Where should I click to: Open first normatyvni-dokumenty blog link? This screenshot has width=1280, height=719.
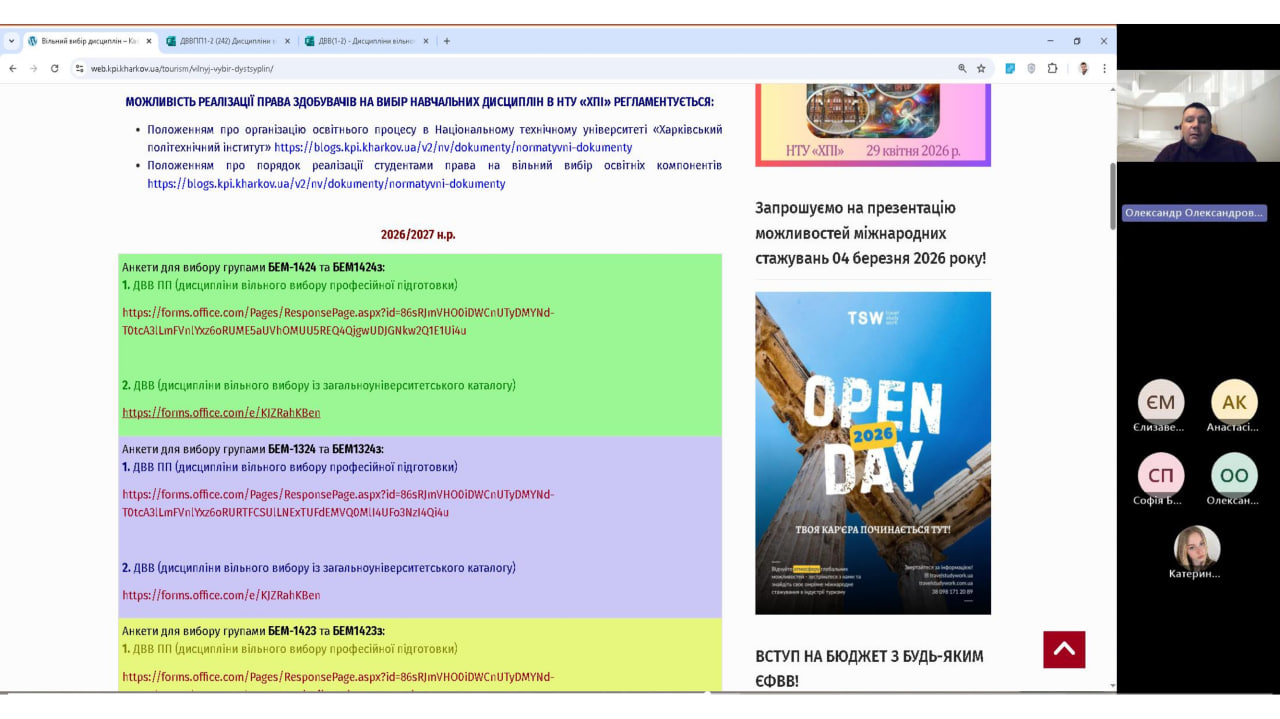(453, 147)
